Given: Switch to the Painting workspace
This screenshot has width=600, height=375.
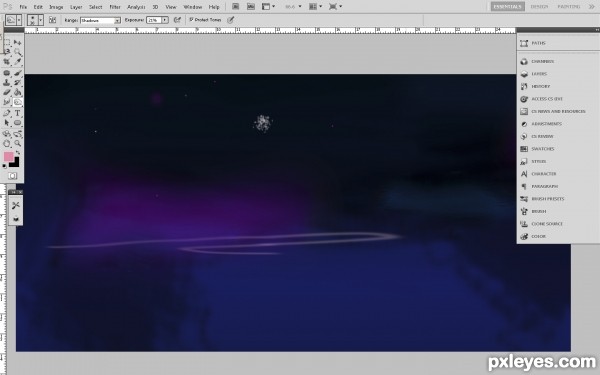Looking at the screenshot, I should tap(569, 7).
